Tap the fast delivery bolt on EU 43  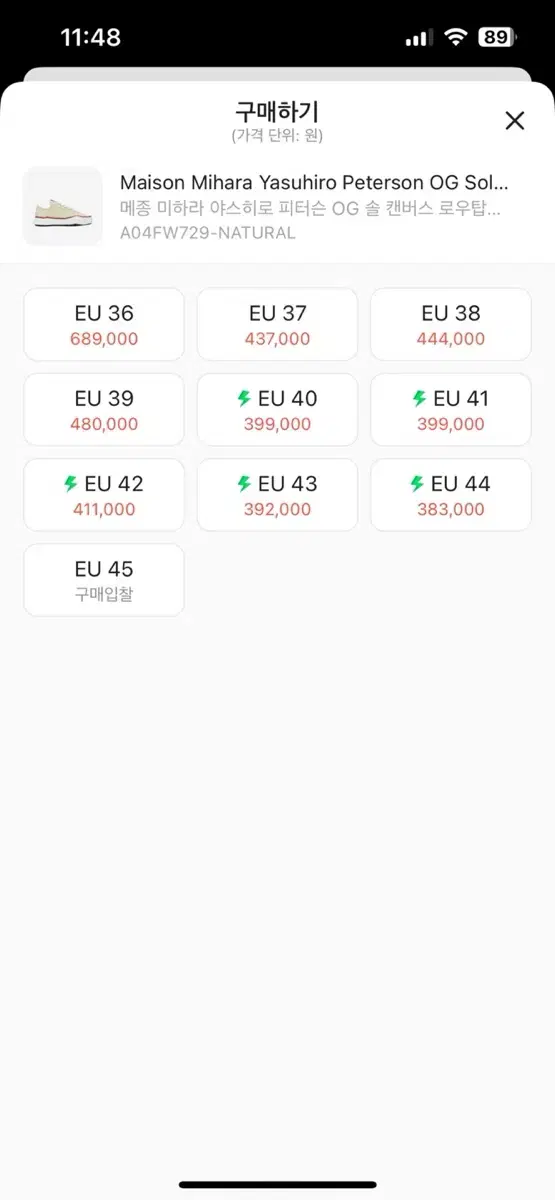tap(243, 484)
